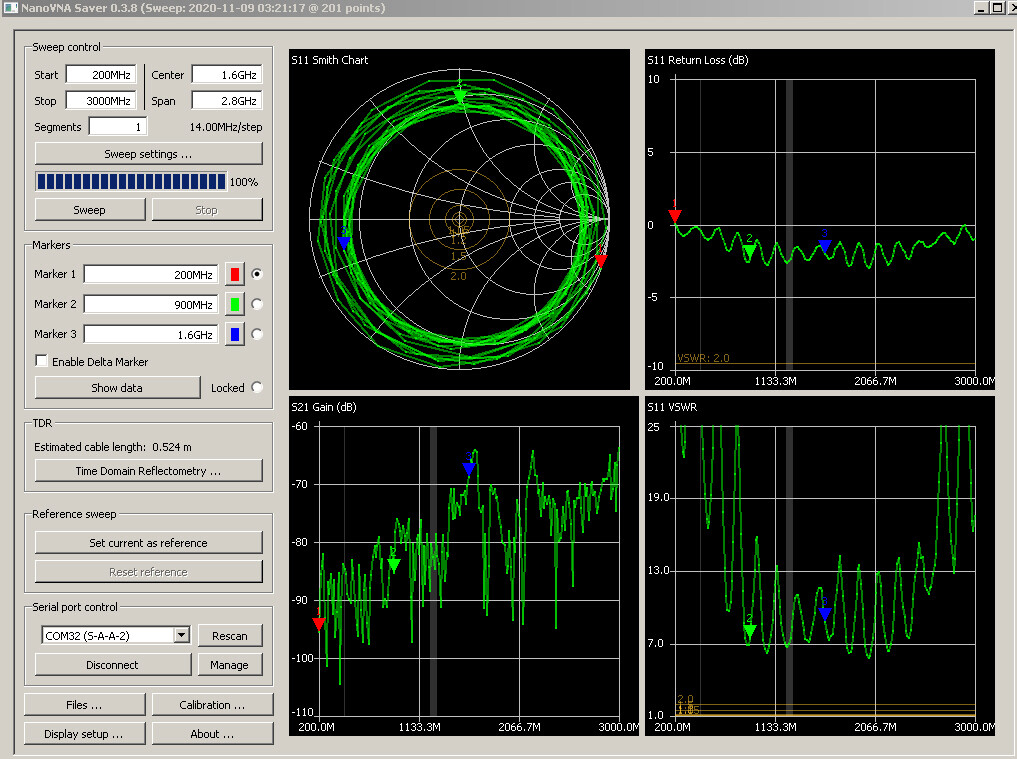The image size is (1017, 759).
Task: Edit the Marker 2 frequency field
Action: (151, 304)
